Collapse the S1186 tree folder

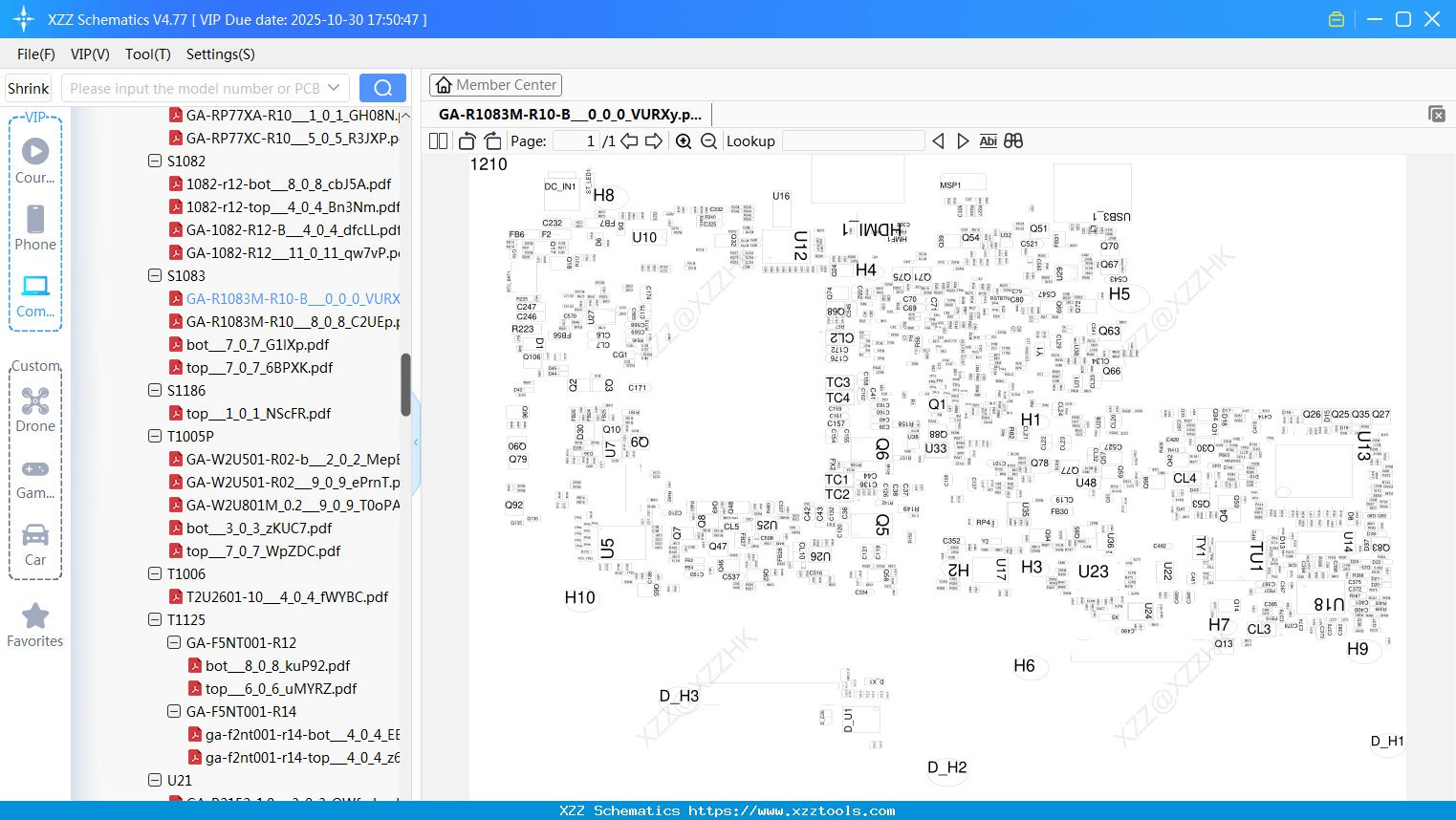point(155,390)
